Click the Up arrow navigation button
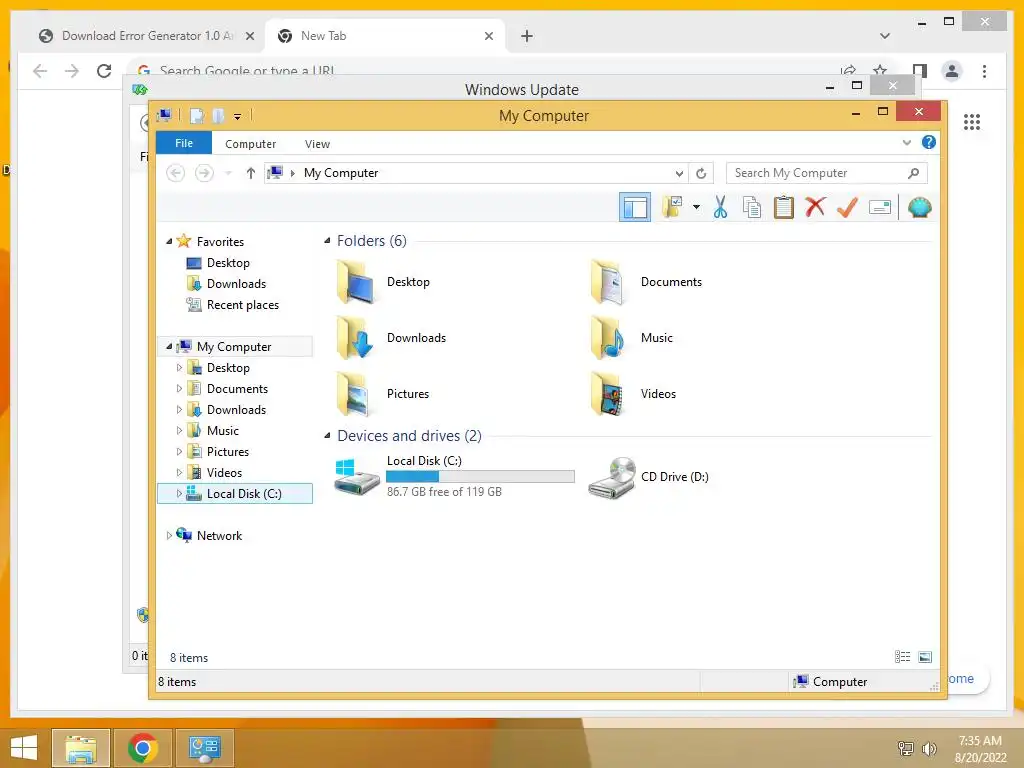This screenshot has width=1024, height=768. point(250,173)
